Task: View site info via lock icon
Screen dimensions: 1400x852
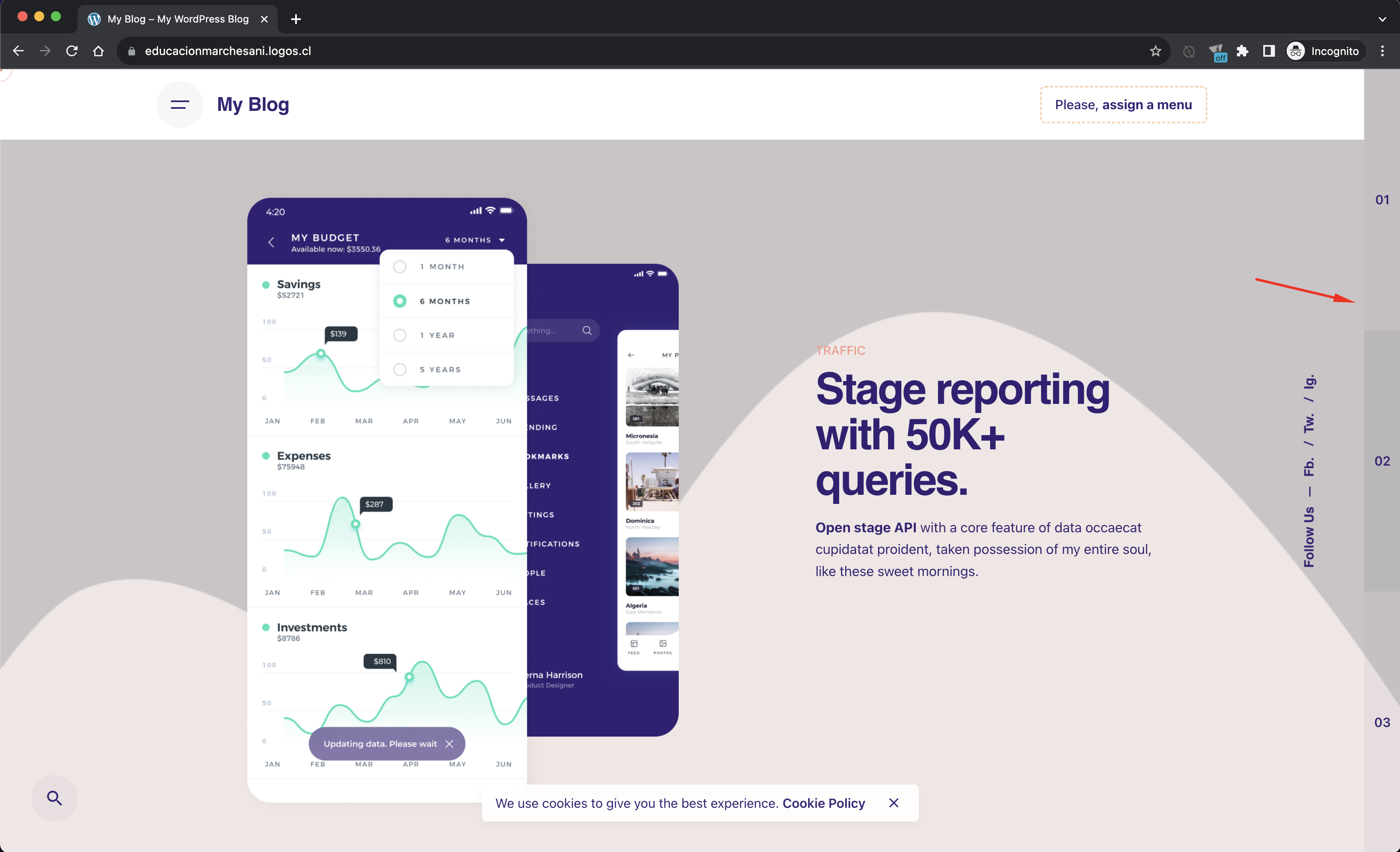Action: pos(132,51)
